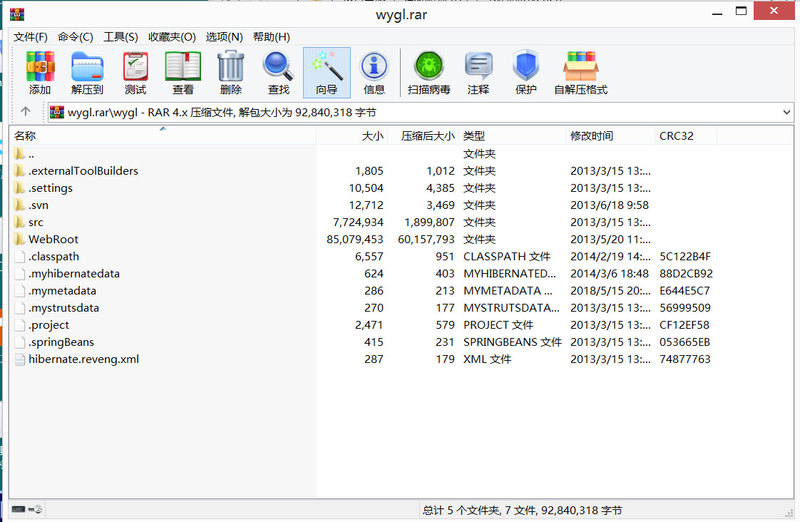Minimize the wygl.rar window
This screenshot has width=800, height=522.
tap(717, 12)
